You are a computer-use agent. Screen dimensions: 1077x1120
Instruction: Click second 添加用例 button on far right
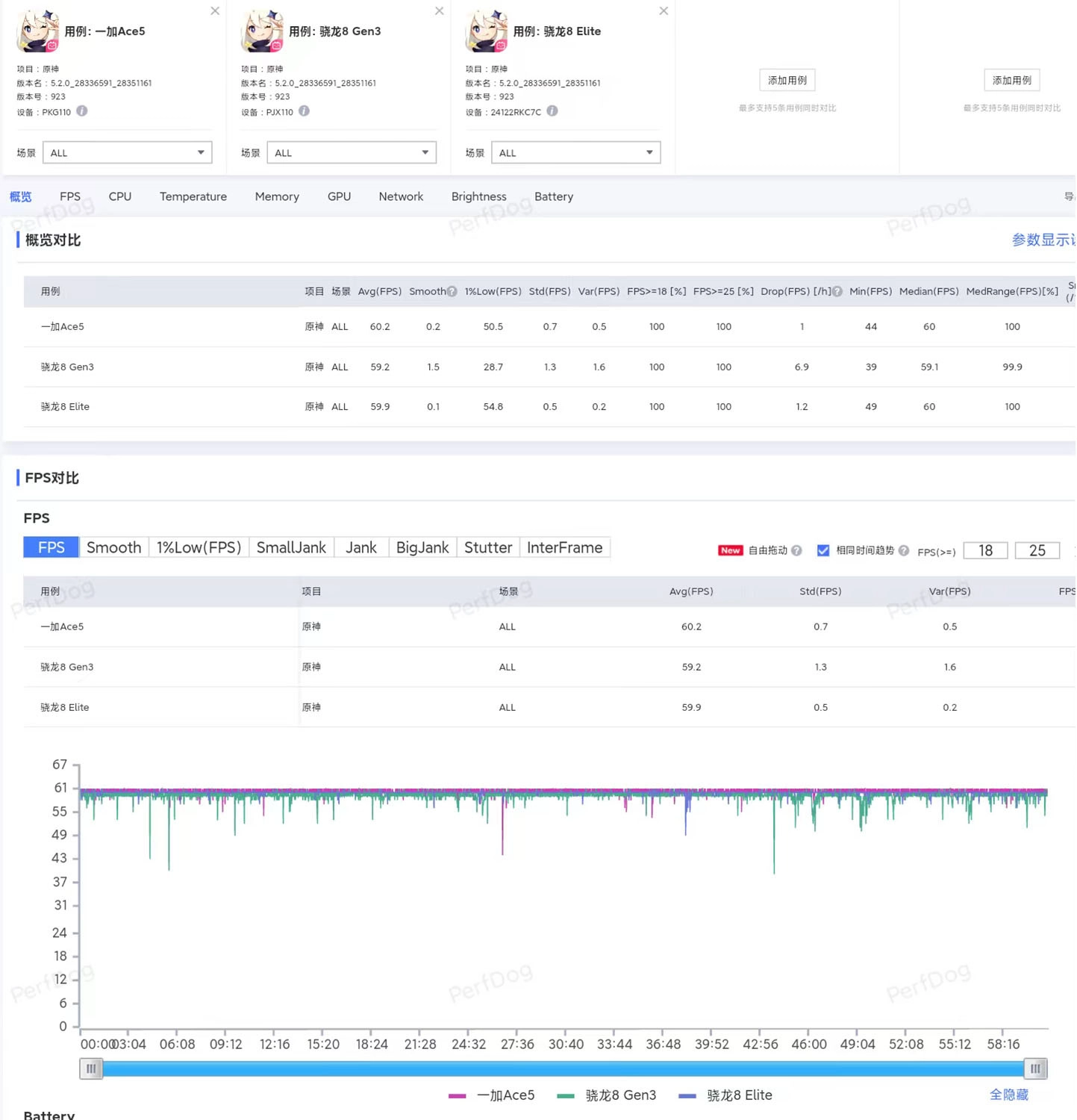[x=1012, y=81]
